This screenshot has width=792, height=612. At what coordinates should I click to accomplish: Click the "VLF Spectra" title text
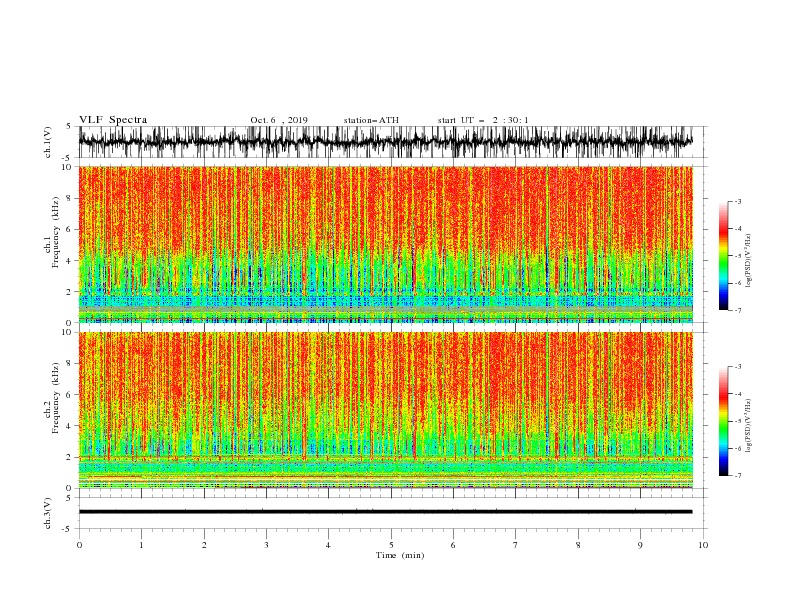coord(113,120)
